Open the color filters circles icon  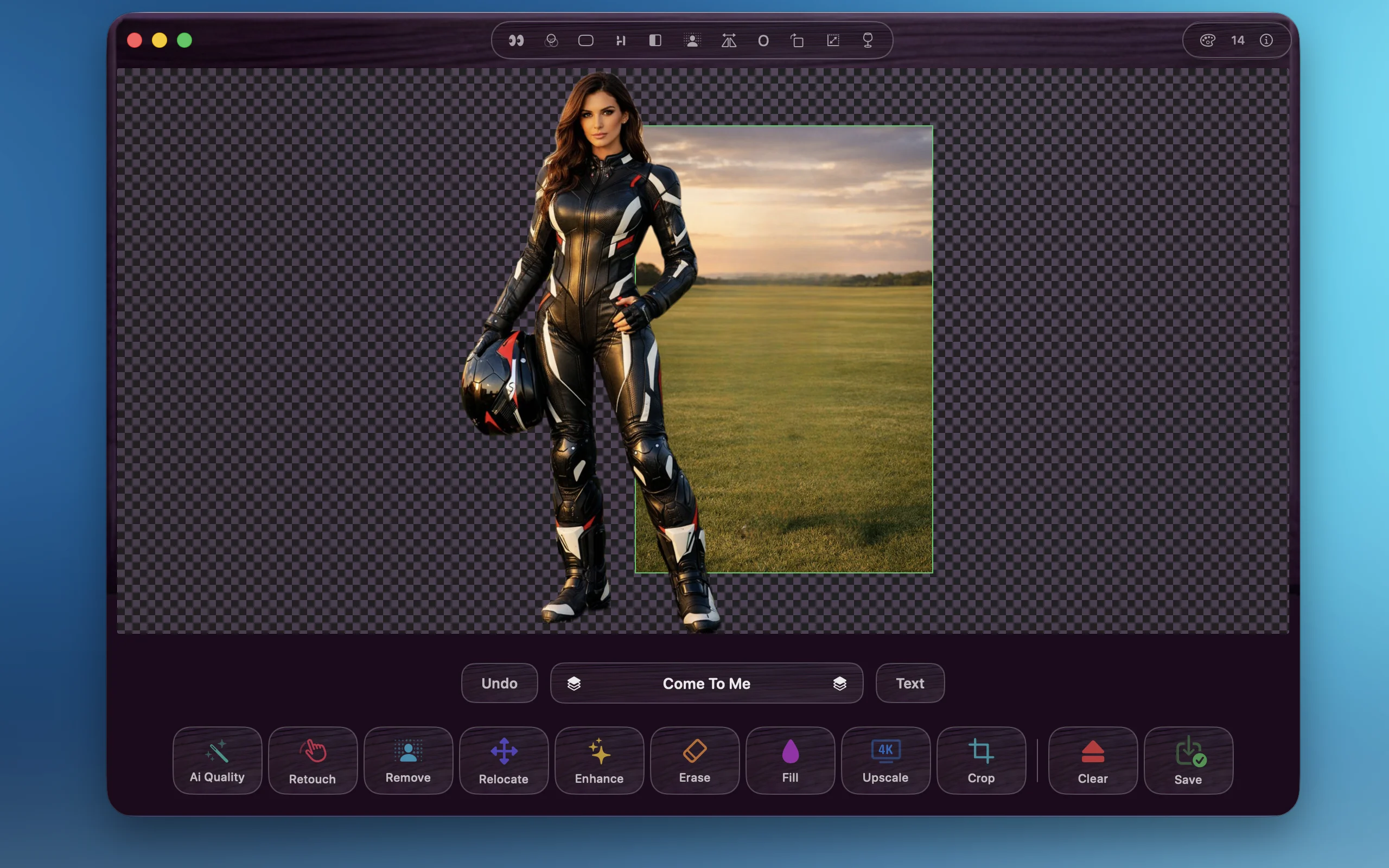pos(551,40)
